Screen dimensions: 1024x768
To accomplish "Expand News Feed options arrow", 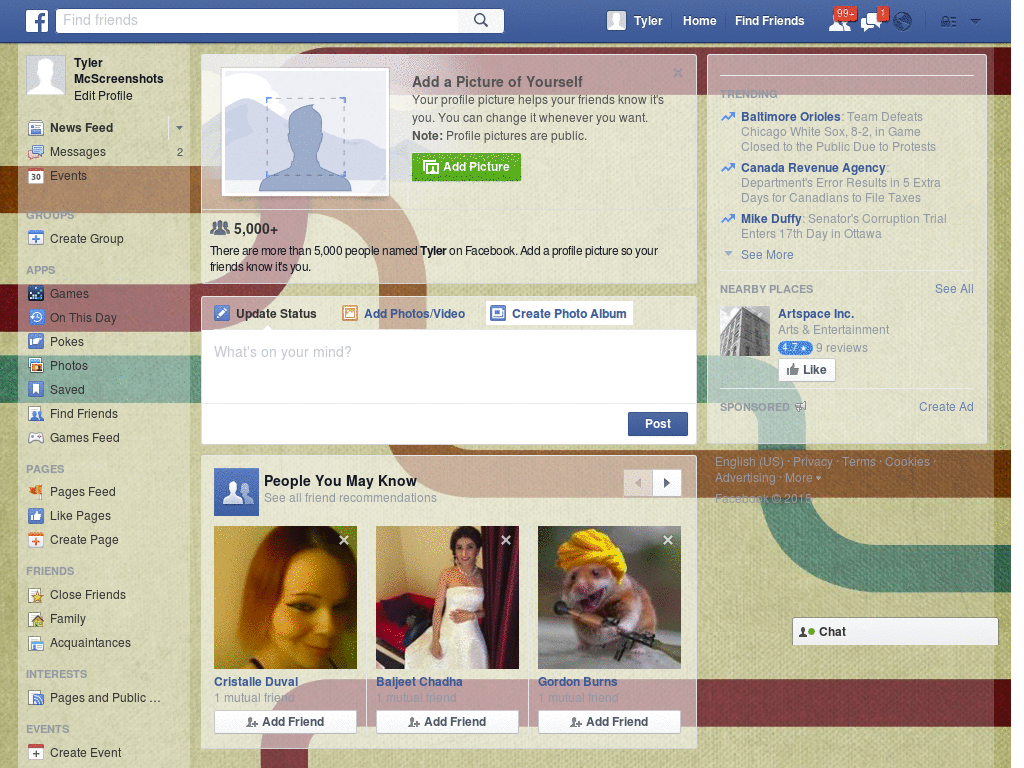I will pyautogui.click(x=179, y=128).
